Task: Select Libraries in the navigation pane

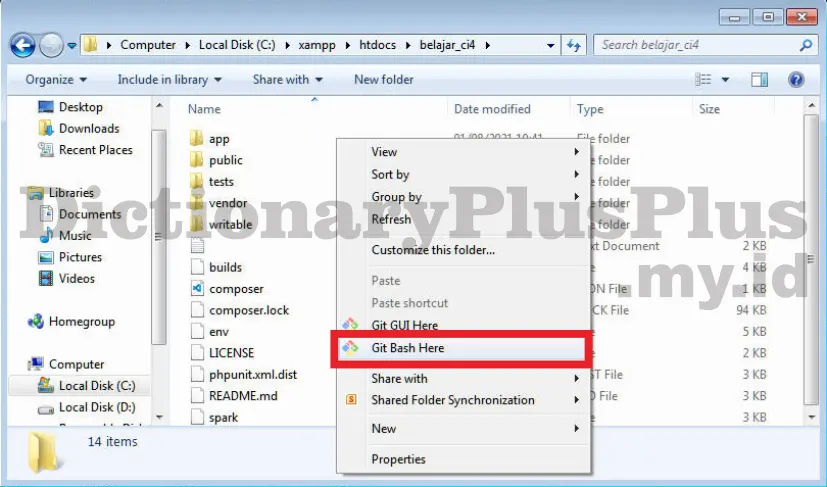Action: coord(61,193)
